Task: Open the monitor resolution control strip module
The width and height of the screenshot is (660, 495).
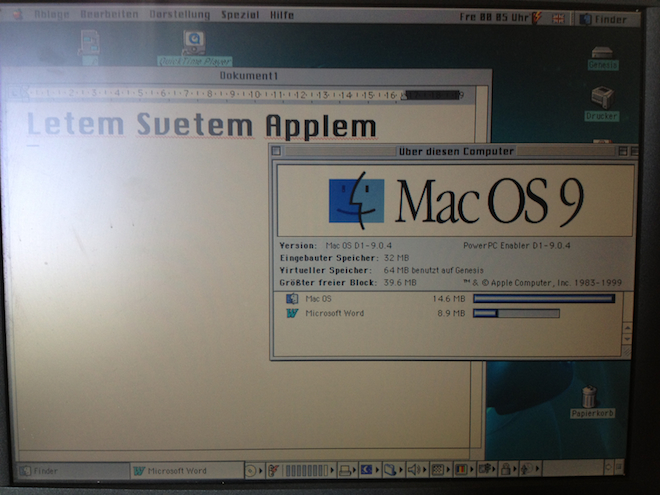Action: tap(441, 468)
